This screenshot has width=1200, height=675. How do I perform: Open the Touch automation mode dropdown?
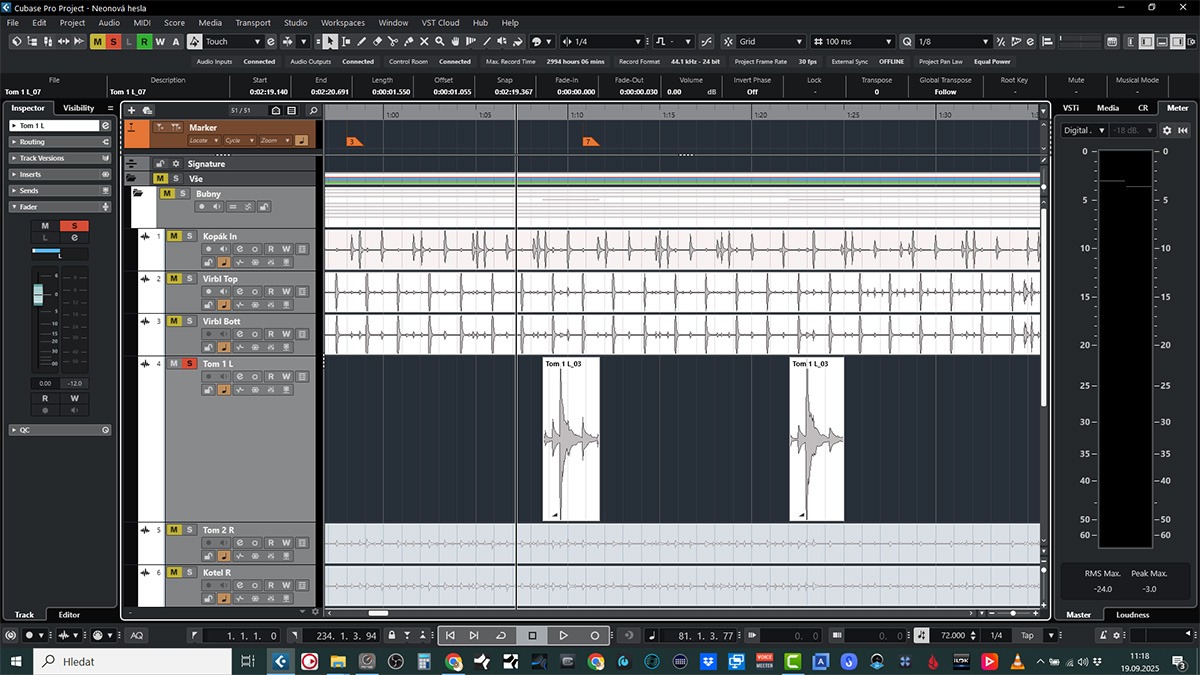[x=233, y=41]
